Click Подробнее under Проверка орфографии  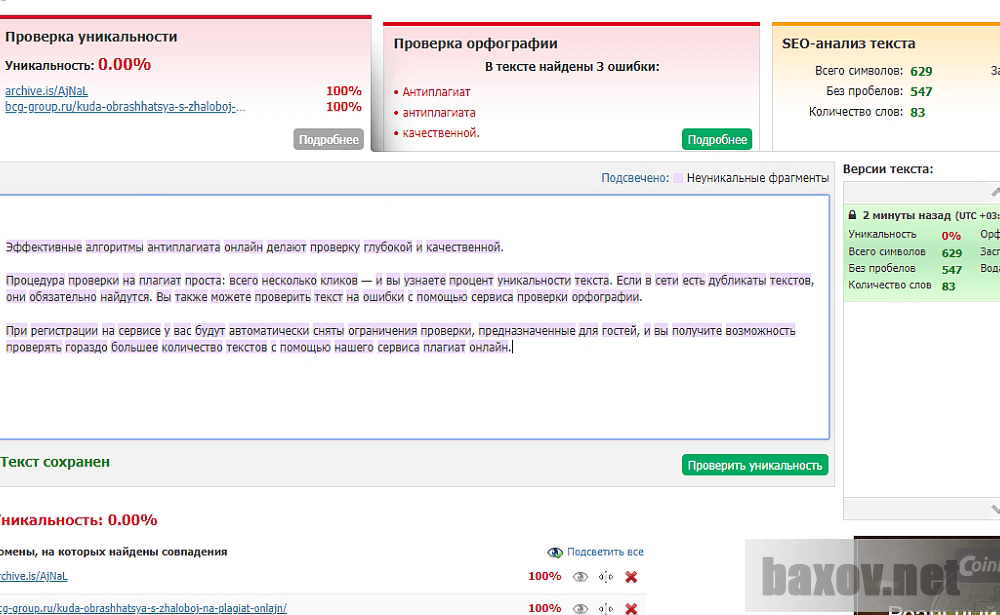[x=717, y=139]
